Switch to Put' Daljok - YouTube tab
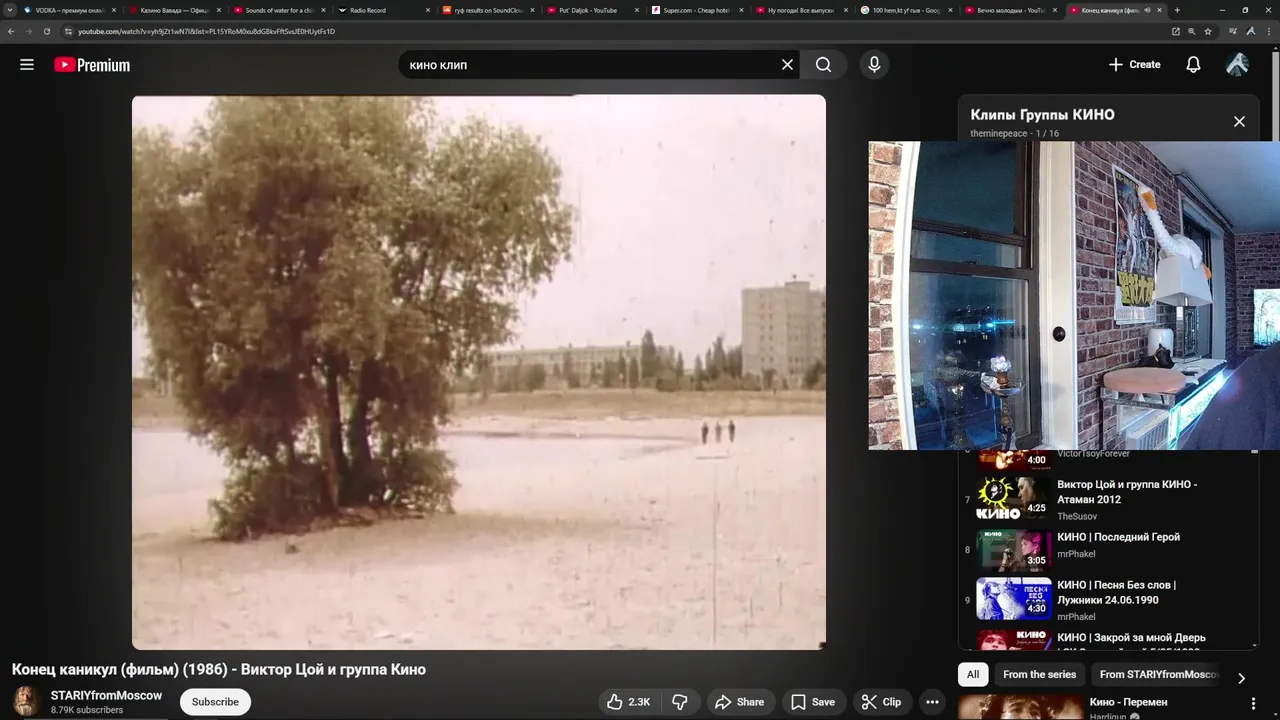Image resolution: width=1280 pixels, height=720 pixels. point(590,10)
